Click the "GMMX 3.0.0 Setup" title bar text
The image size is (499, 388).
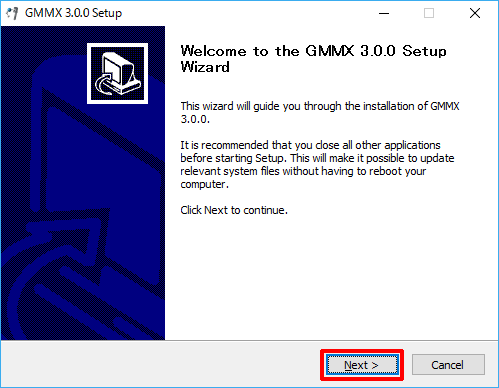click(73, 13)
